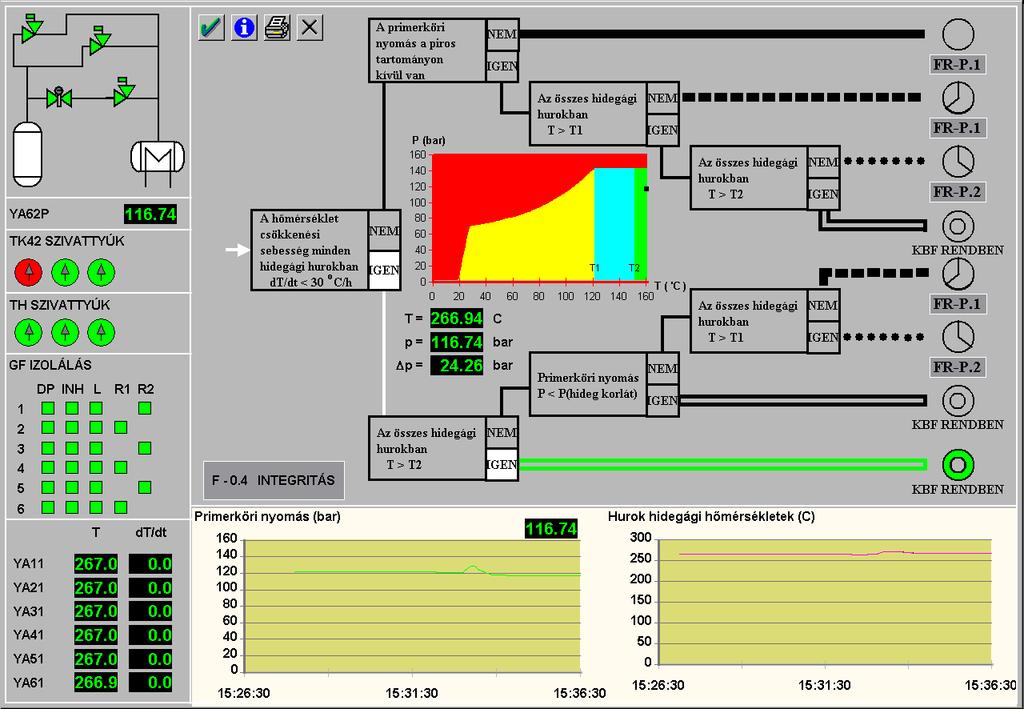This screenshot has height=709, width=1024.
Task: Select the middle TH SZIVATTYÚK pump indicator
Action: click(x=65, y=332)
